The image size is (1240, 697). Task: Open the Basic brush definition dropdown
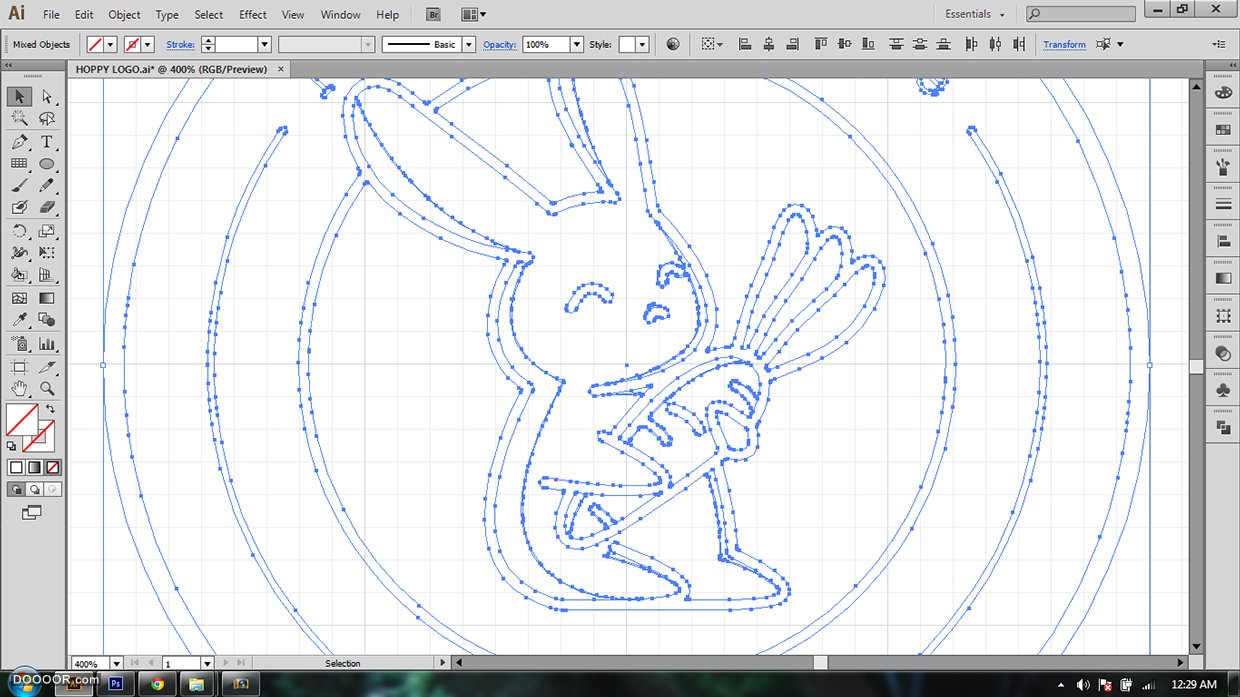pyautogui.click(x=469, y=44)
